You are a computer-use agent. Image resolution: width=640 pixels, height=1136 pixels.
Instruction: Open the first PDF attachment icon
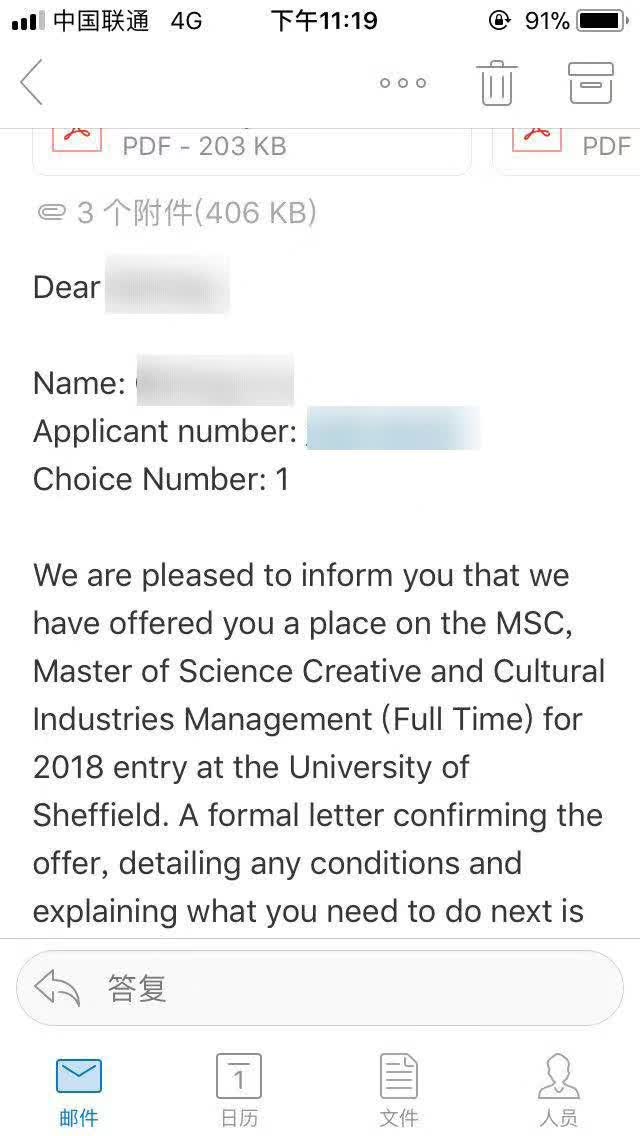click(77, 140)
